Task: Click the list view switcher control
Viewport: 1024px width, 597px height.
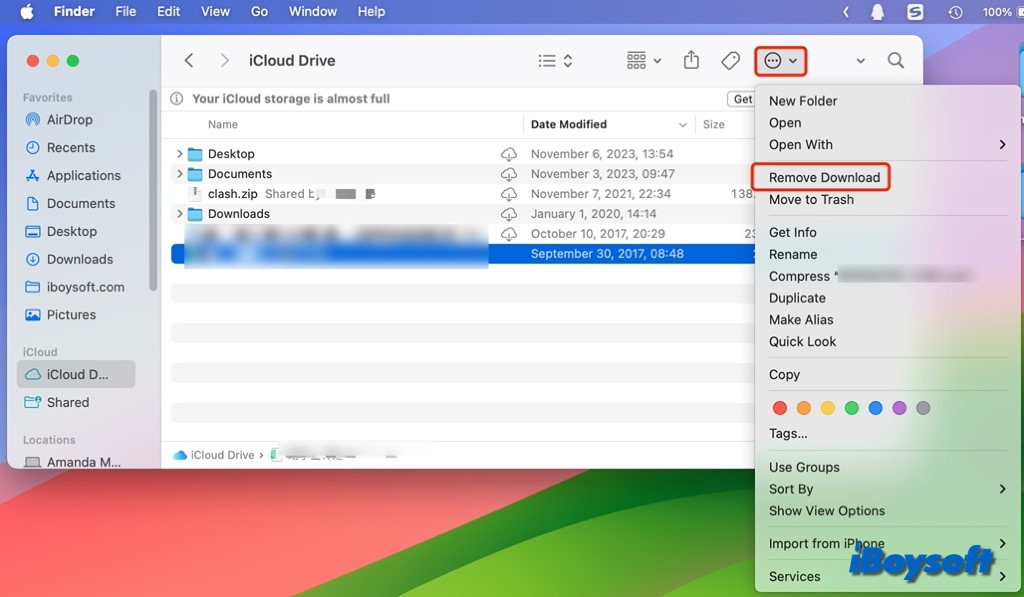Action: point(555,61)
